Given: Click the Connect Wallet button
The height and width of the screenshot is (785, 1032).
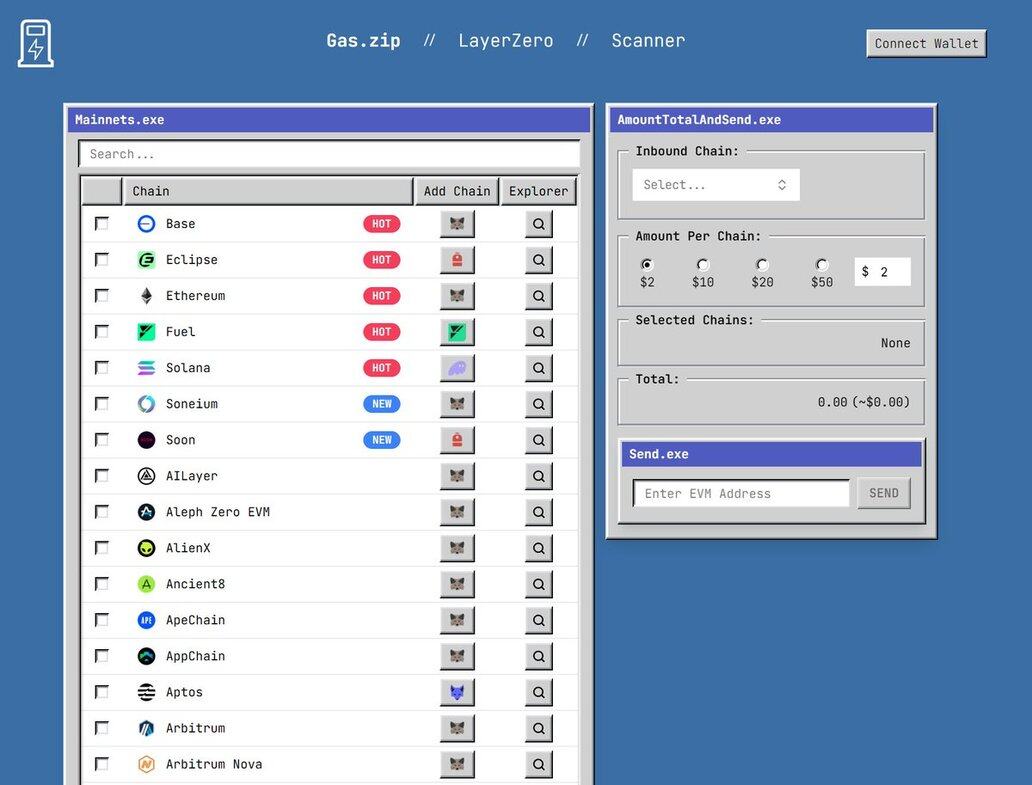Looking at the screenshot, I should (x=926, y=43).
